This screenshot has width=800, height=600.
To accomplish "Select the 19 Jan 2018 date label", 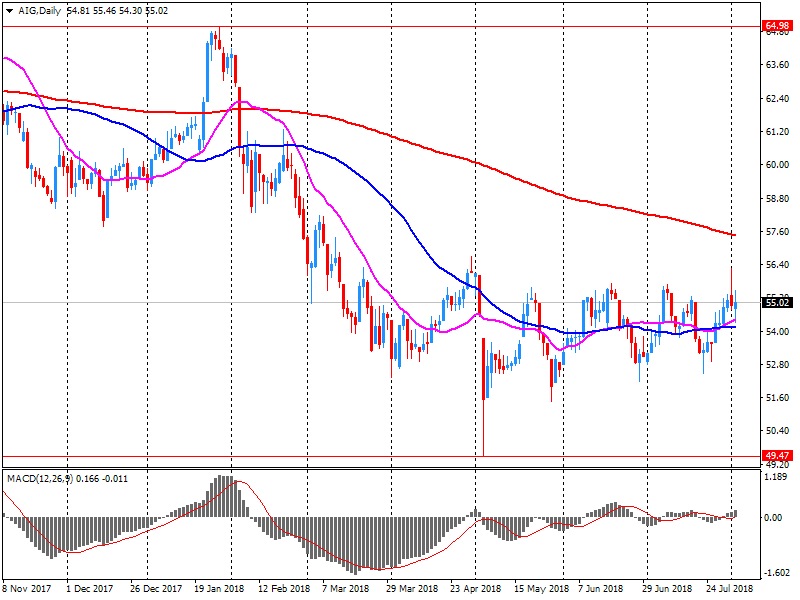I will coord(219,588).
